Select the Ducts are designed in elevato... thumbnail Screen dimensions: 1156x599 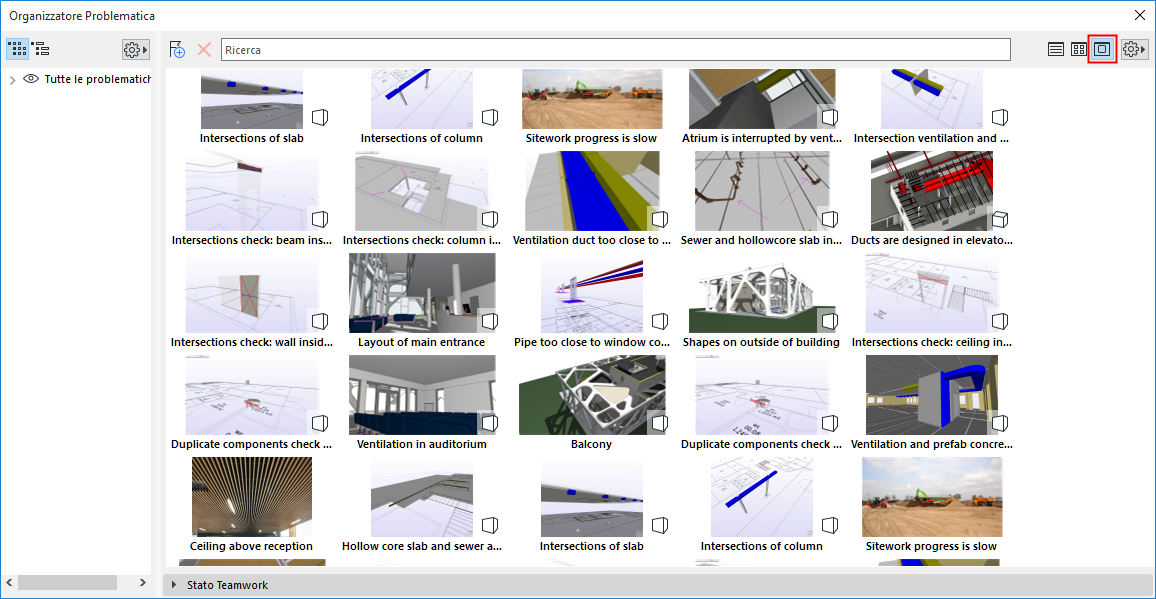pyautogui.click(x=932, y=191)
